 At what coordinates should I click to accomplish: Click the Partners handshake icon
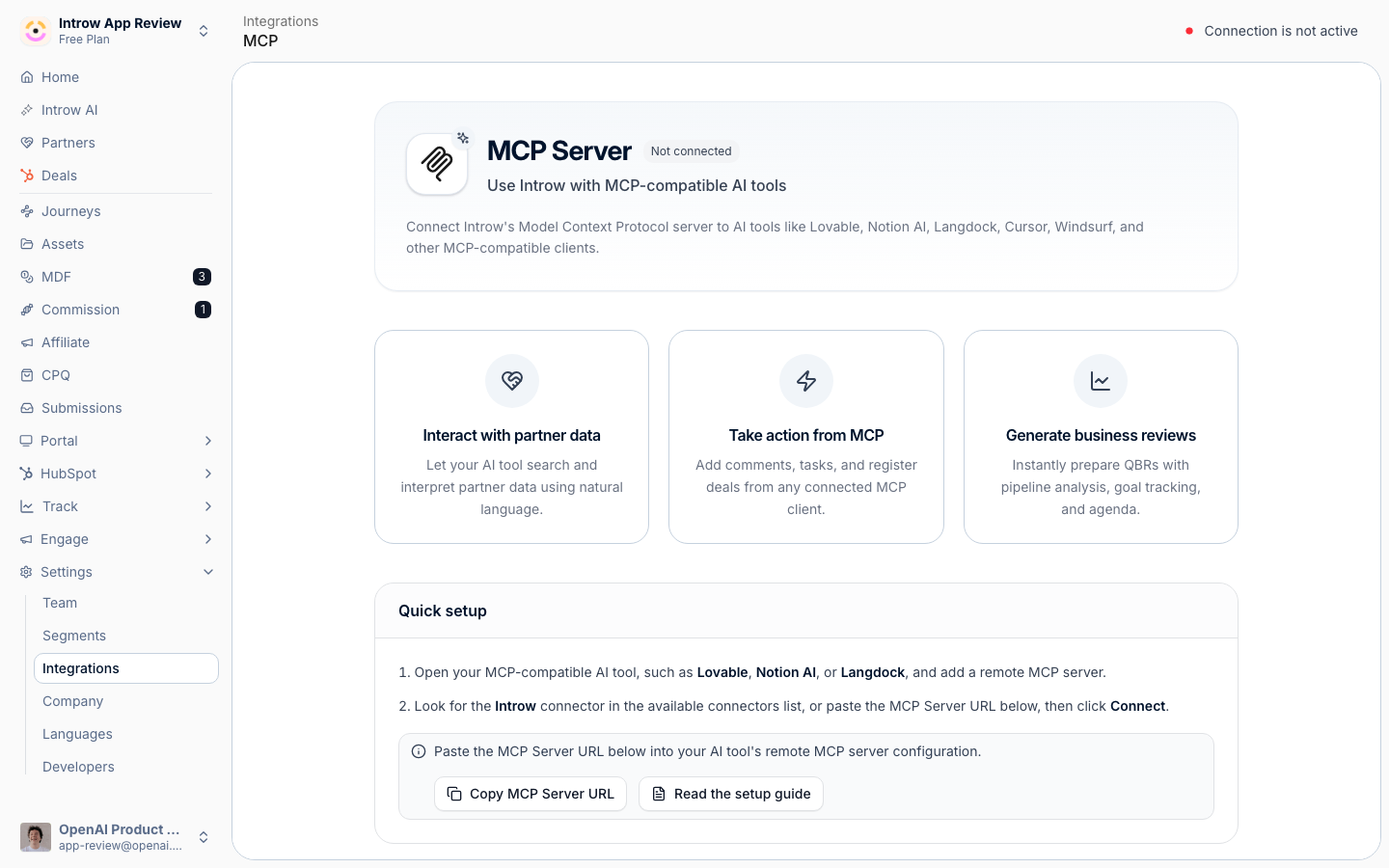[x=27, y=143]
